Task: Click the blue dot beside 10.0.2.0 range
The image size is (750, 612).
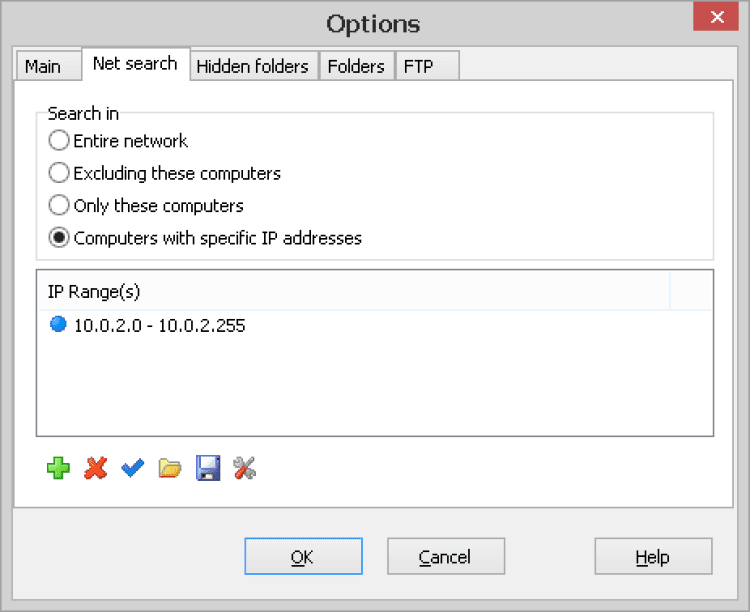Action: click(x=58, y=325)
